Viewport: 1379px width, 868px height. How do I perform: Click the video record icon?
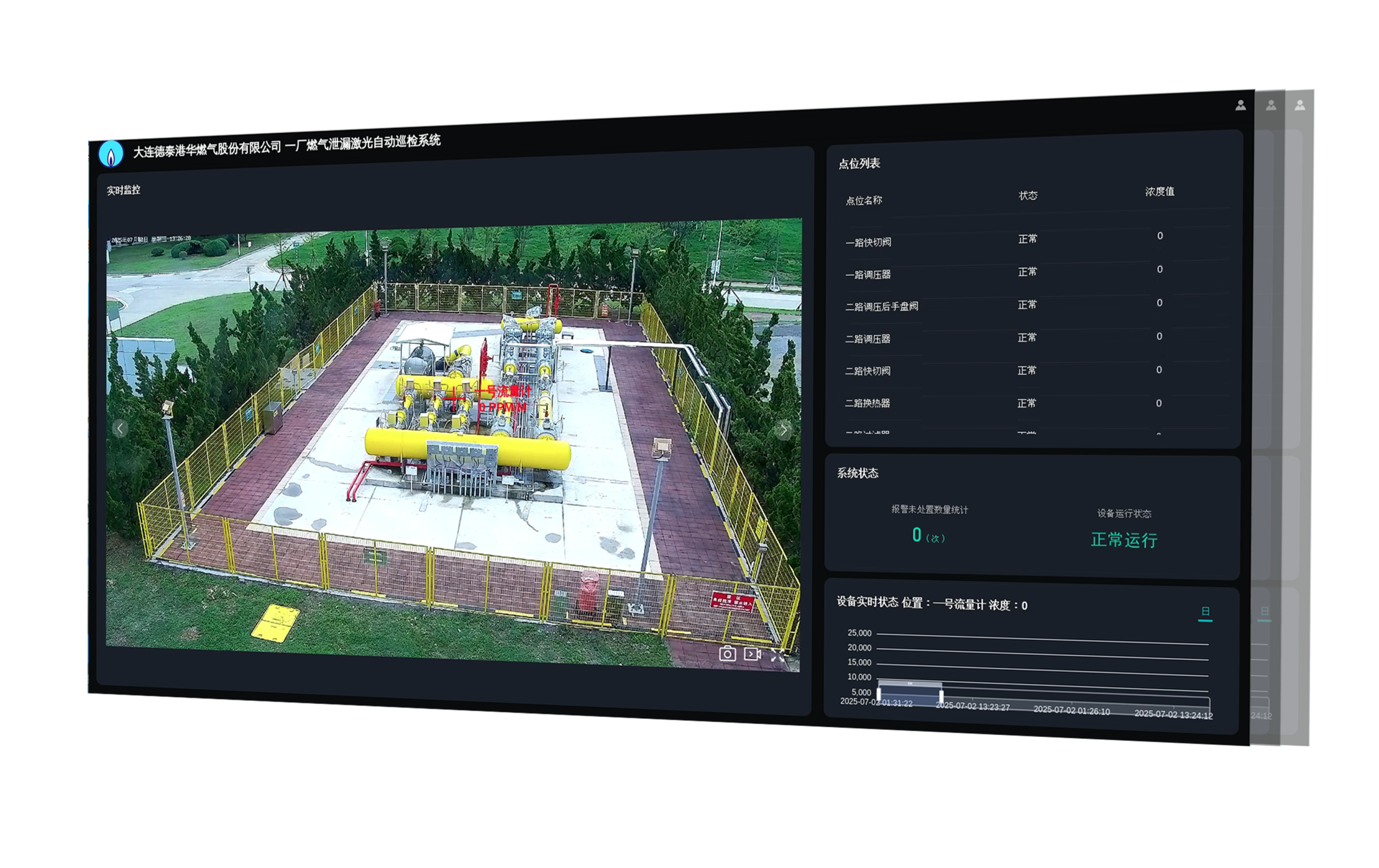[753, 653]
